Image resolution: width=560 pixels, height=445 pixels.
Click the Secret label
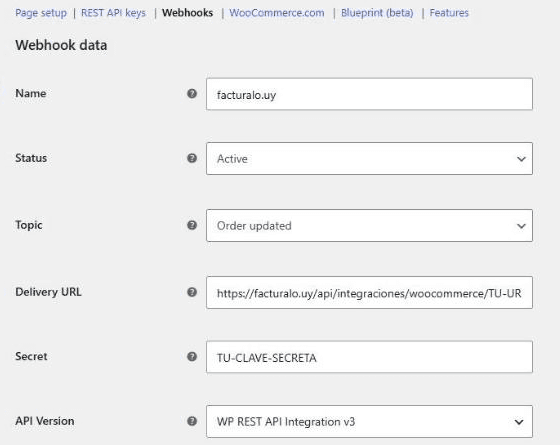(31, 356)
